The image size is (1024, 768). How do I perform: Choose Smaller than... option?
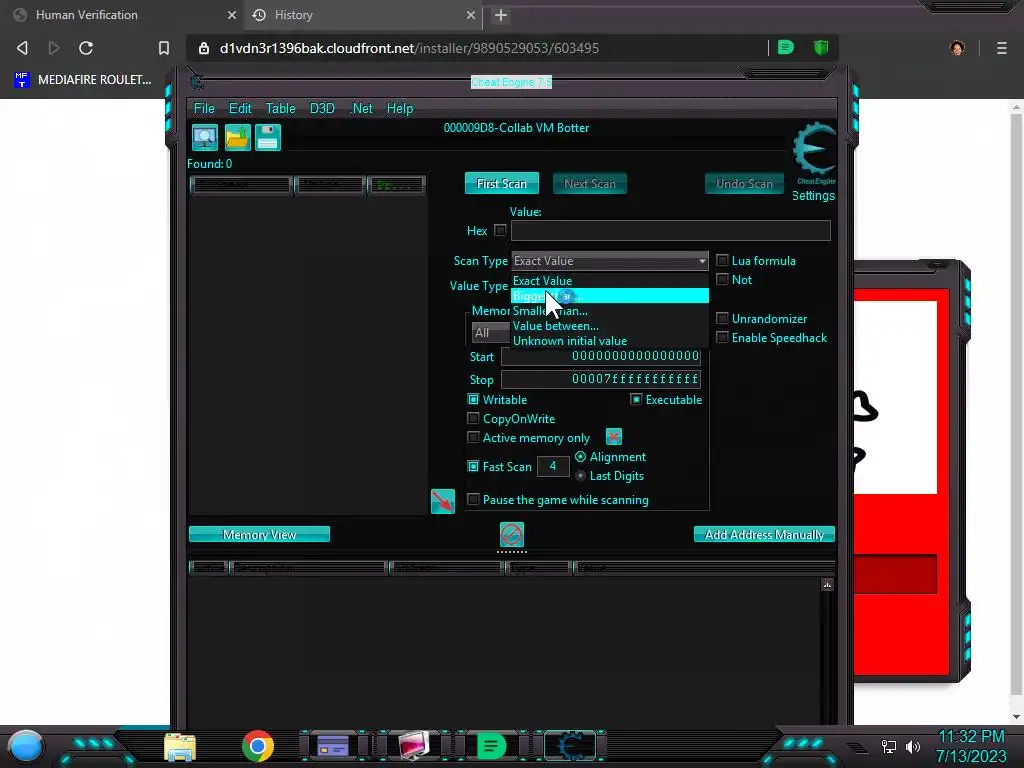(x=610, y=311)
